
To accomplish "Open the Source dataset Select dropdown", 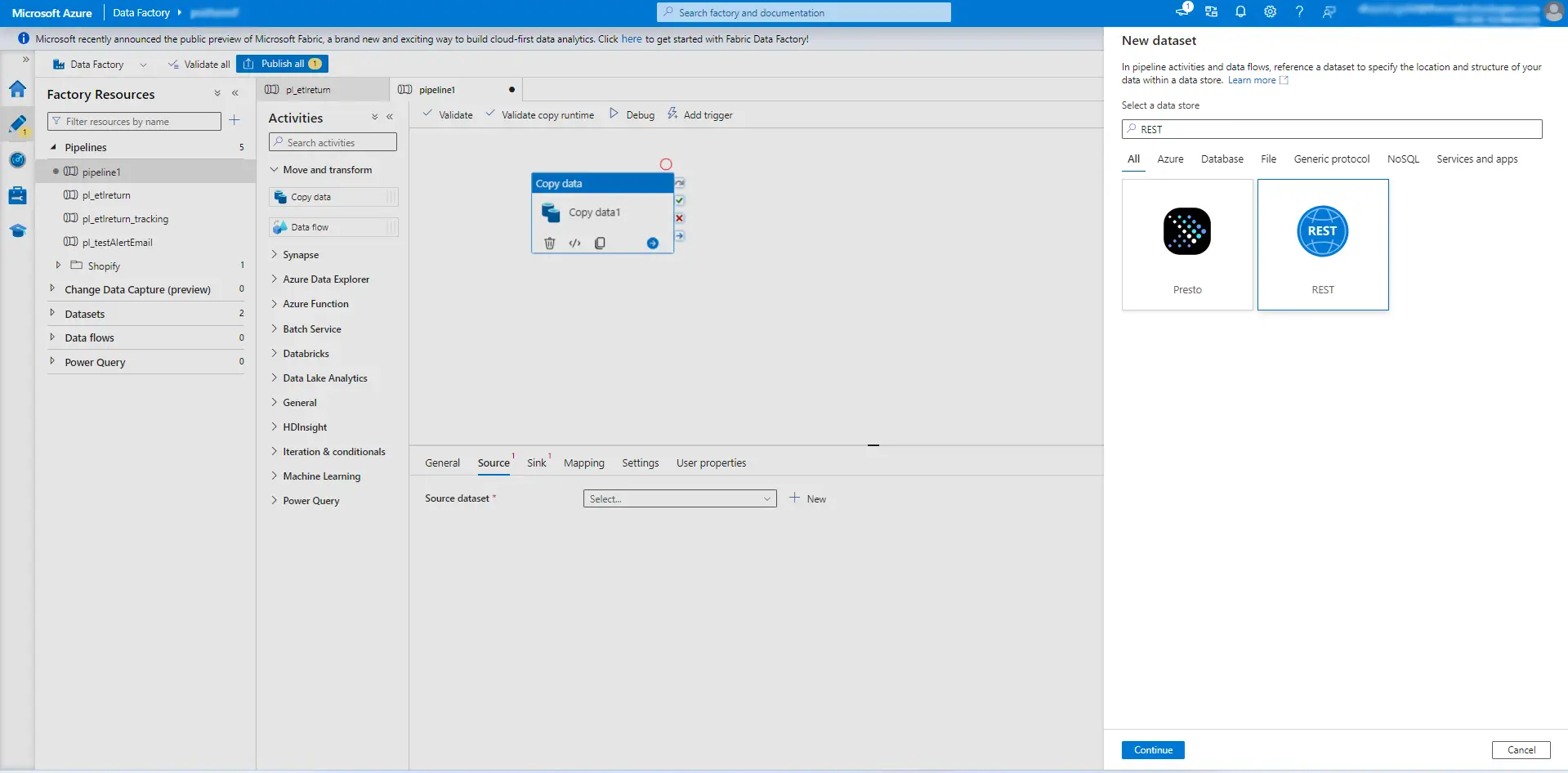I will [680, 498].
